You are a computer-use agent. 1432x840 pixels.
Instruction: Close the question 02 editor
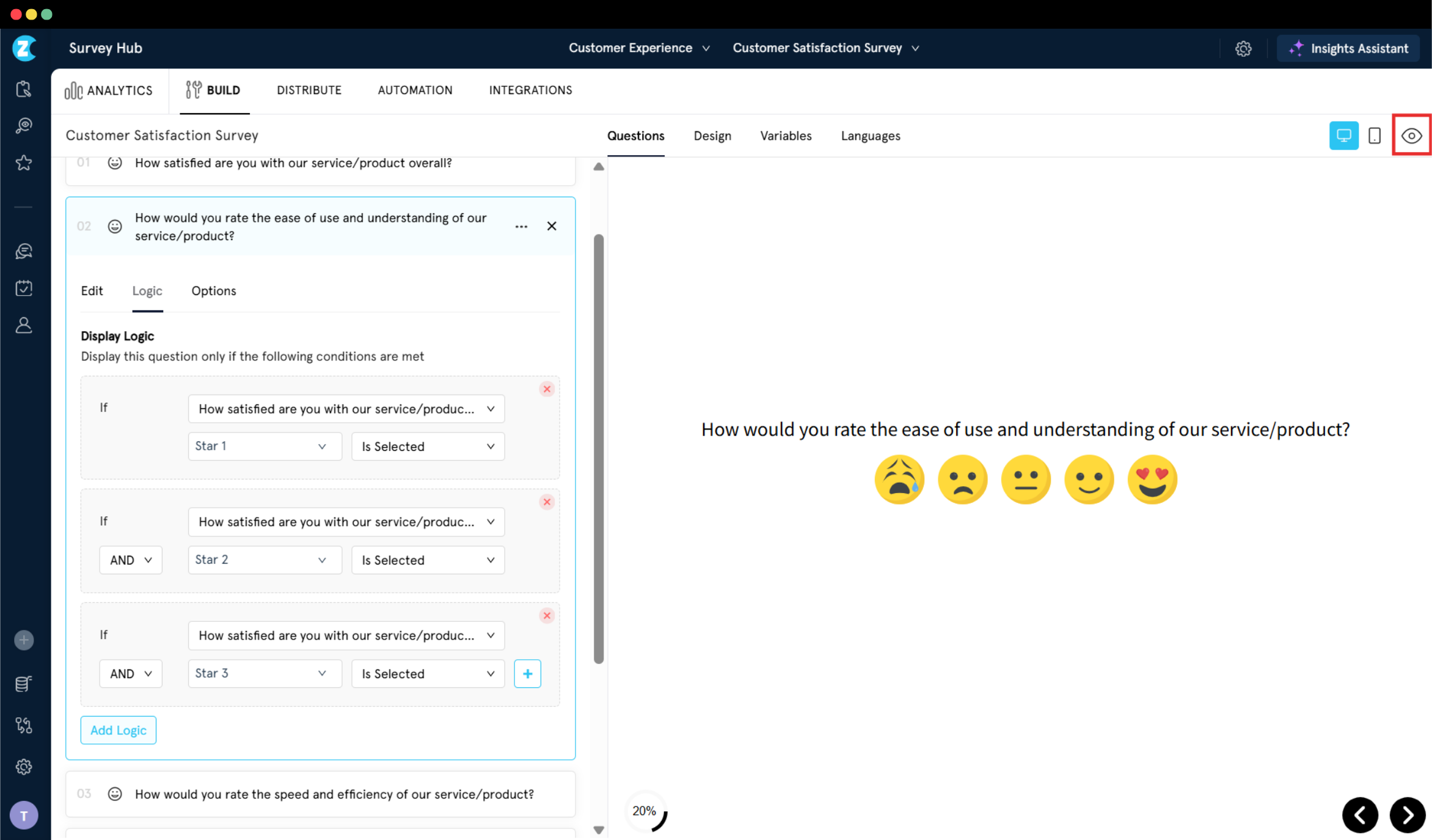552,227
